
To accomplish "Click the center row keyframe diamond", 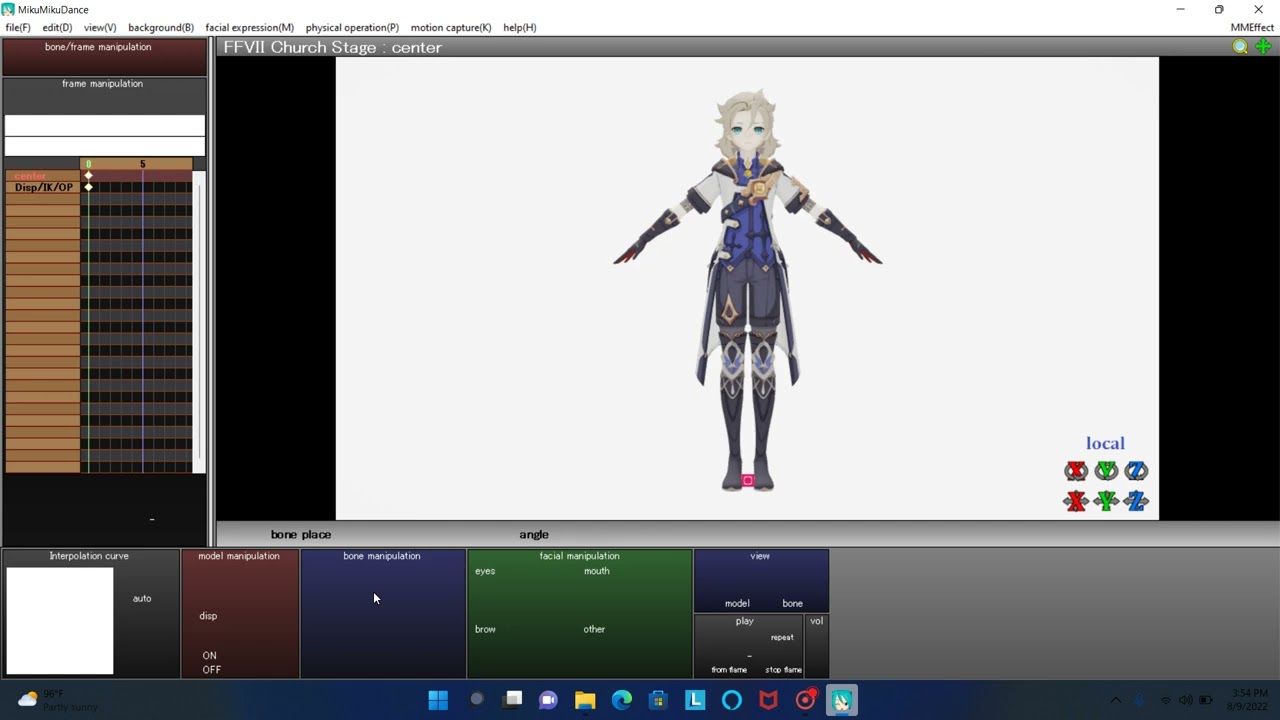I will (x=88, y=176).
